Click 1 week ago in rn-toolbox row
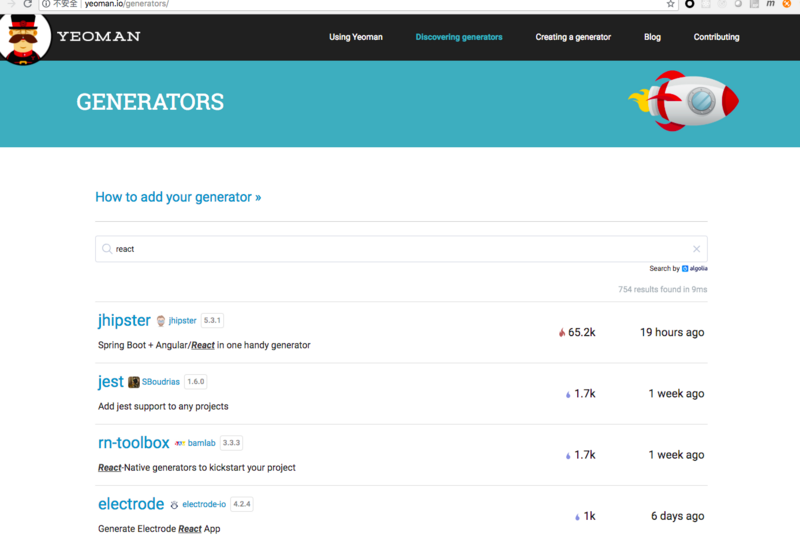800x536 pixels. 676,455
